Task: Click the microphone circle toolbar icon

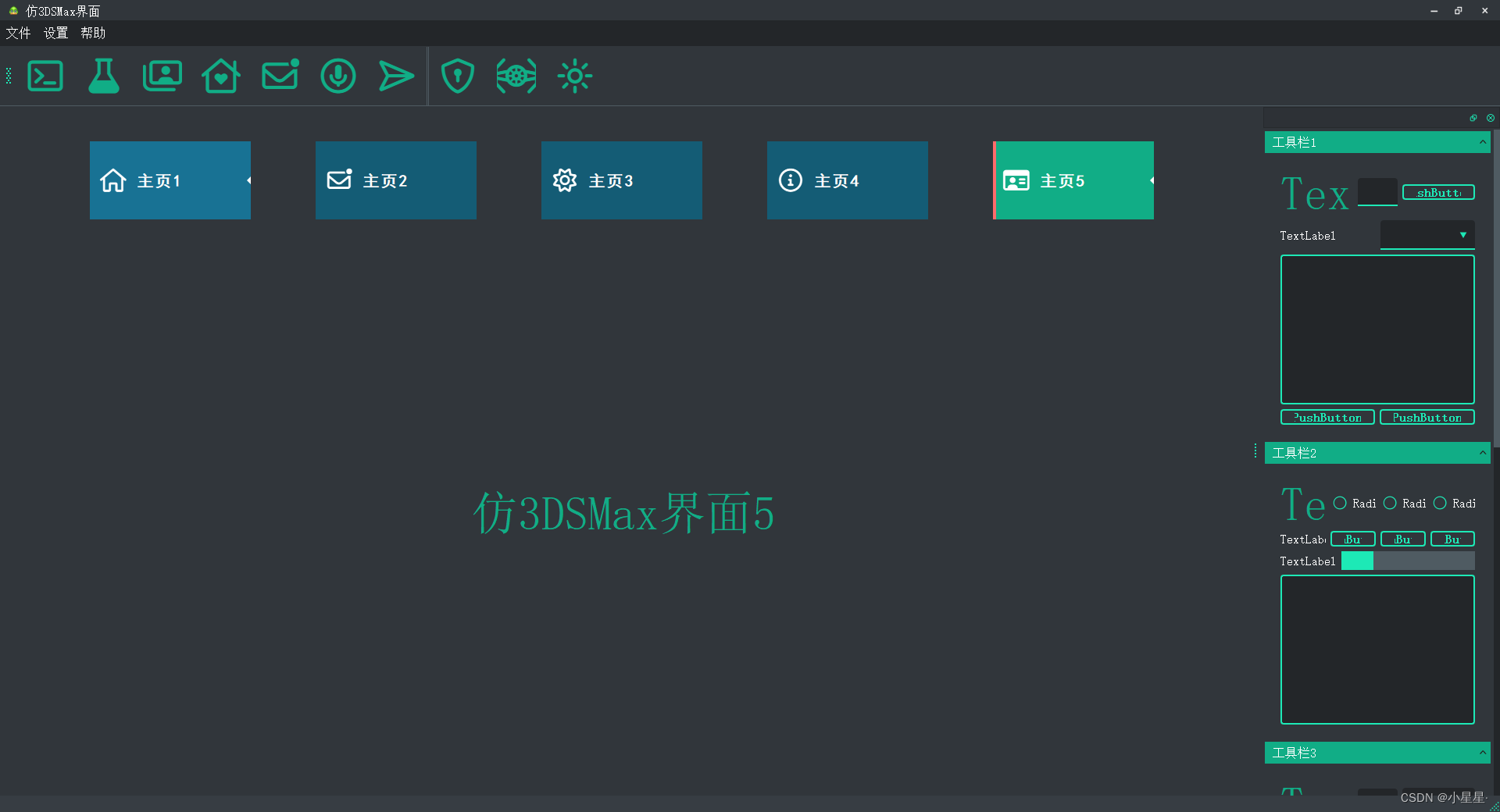Action: [x=338, y=76]
